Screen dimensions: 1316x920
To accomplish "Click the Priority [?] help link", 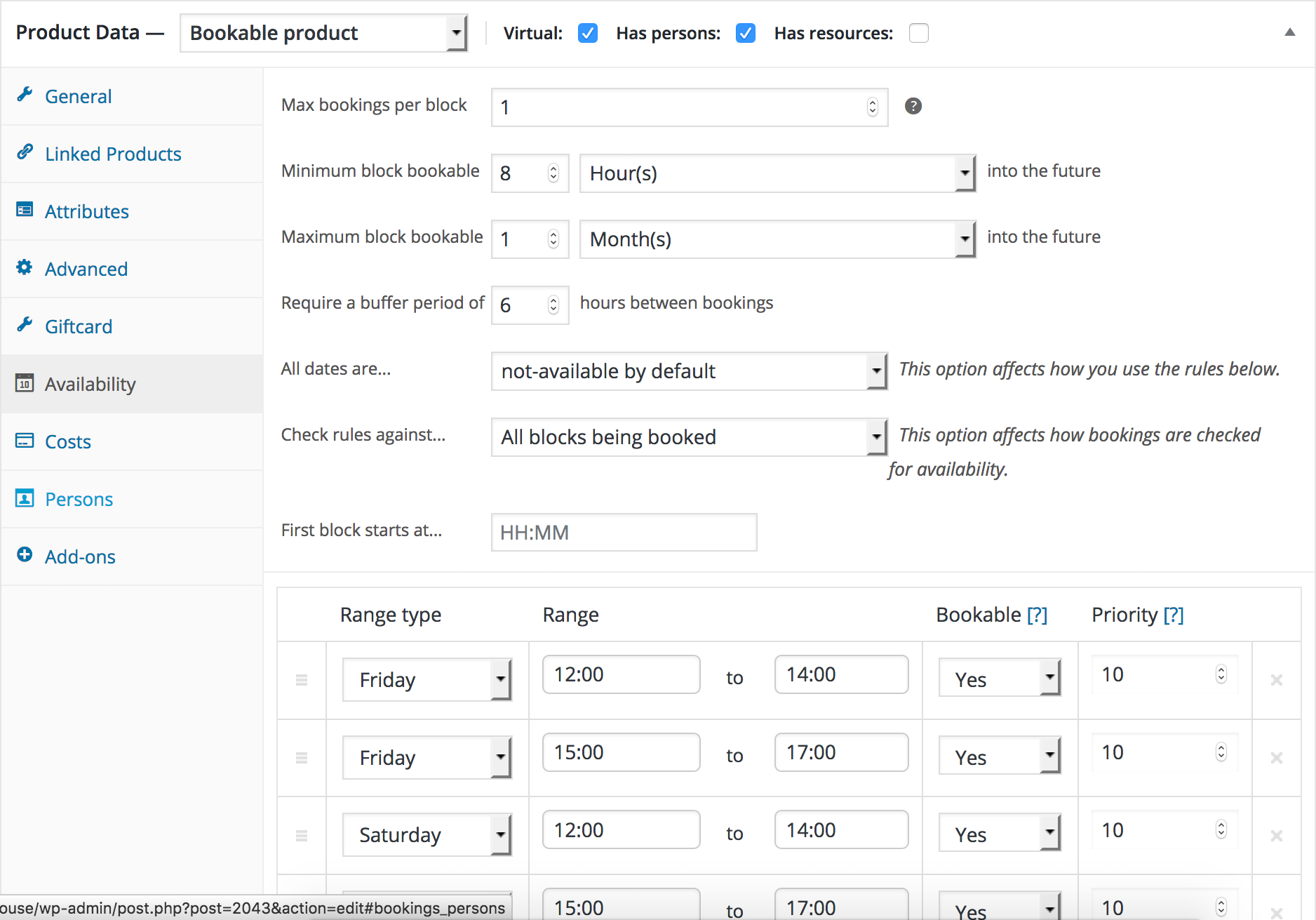I will click(x=1174, y=615).
